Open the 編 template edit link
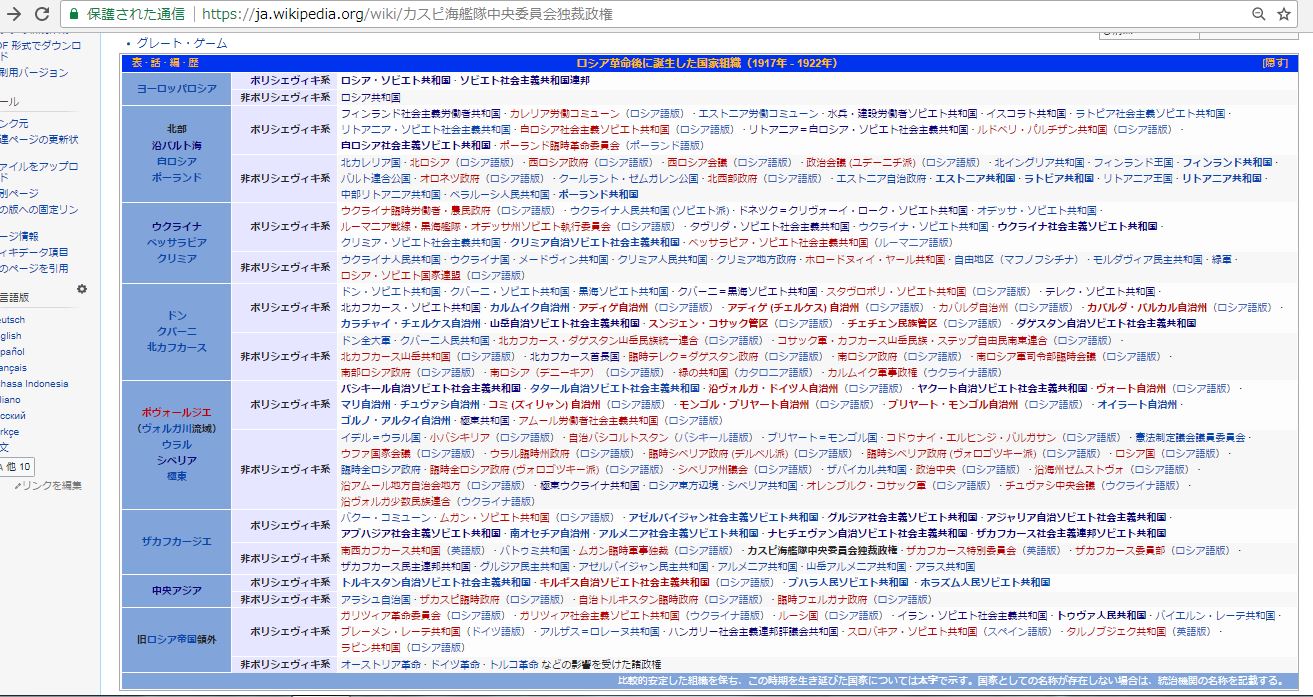This screenshot has height=697, width=1313. point(174,63)
